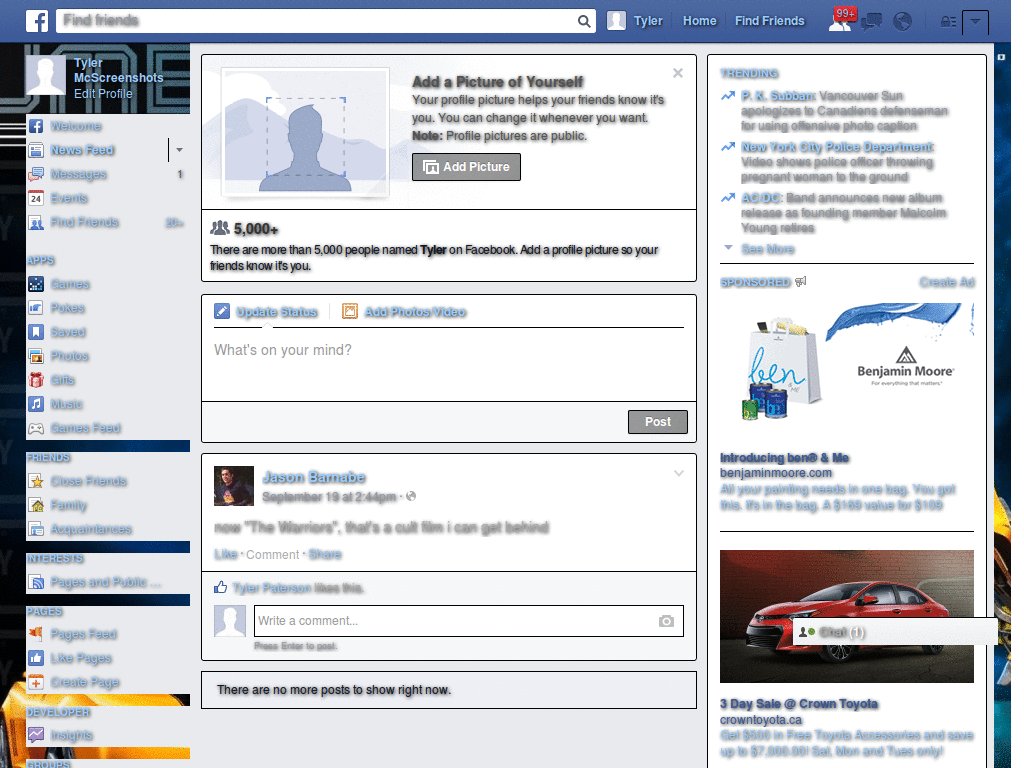Open Gifts in sidebar
Screen dimensions: 1024x768
pos(63,380)
